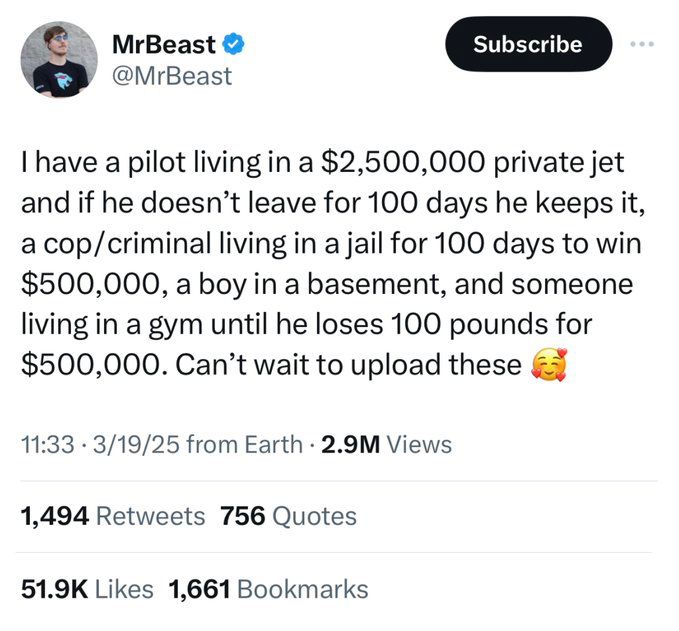Open the 756 Quotes list
The height and width of the screenshot is (631, 679).
[x=288, y=516]
